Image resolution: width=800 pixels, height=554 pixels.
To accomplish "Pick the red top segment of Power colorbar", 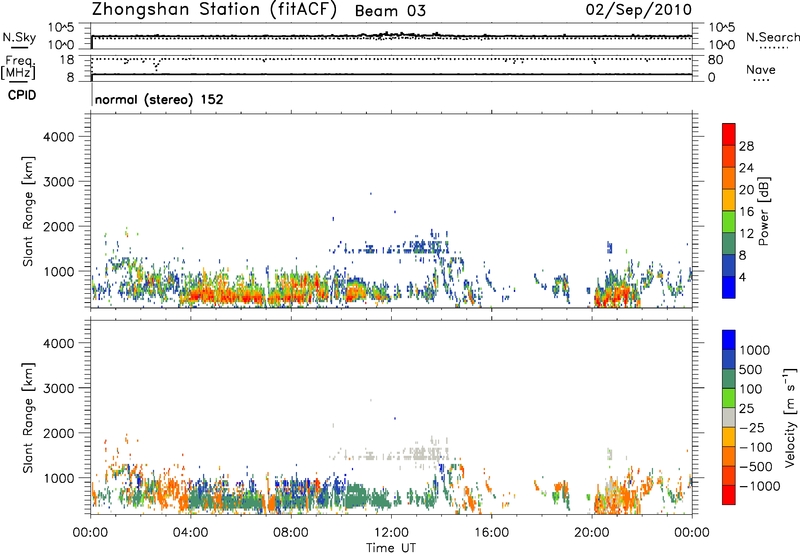I will [x=729, y=134].
